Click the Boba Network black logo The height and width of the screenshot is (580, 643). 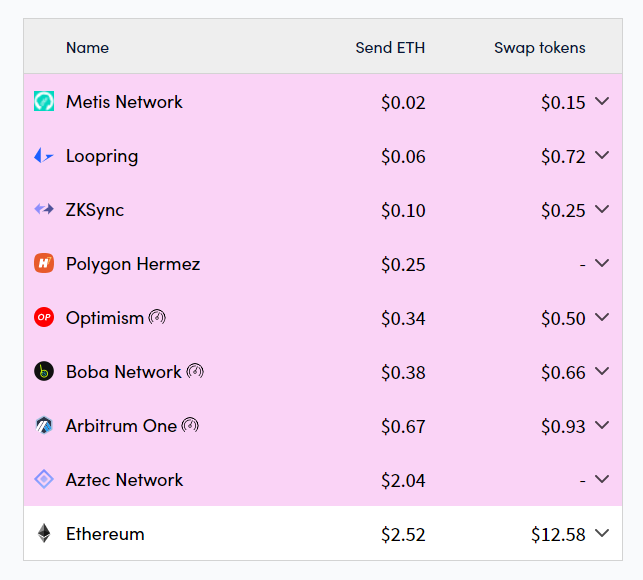[44, 371]
